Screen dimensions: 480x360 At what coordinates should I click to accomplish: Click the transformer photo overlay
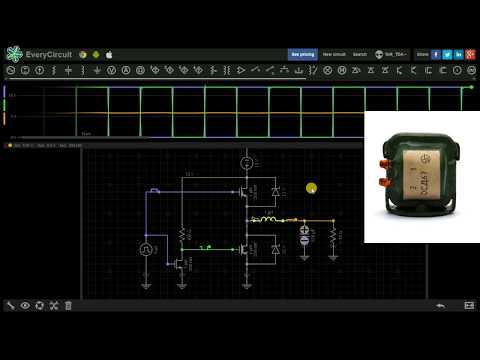[422, 177]
